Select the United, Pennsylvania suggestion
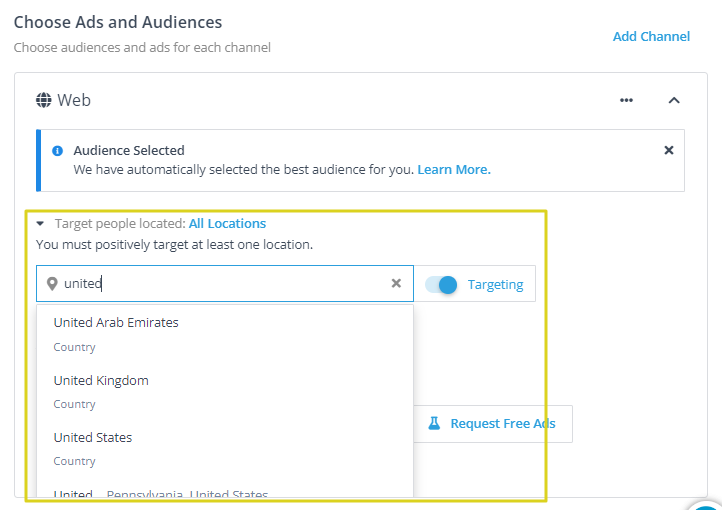This screenshot has width=722, height=510. (160, 493)
